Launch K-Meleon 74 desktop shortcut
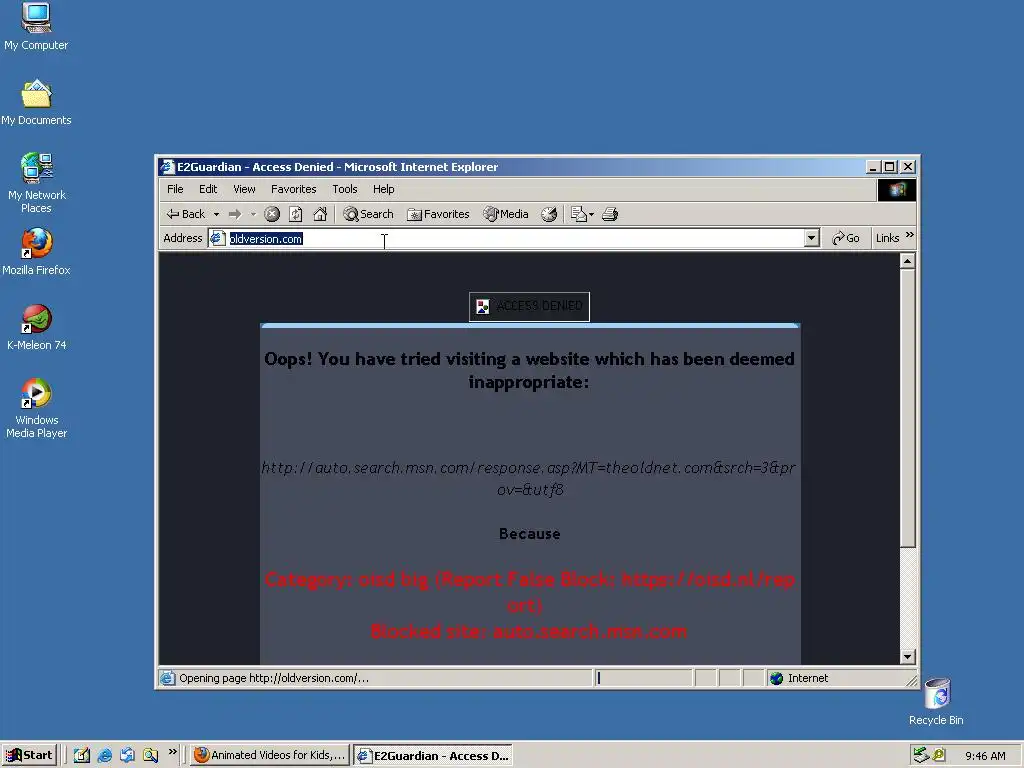This screenshot has height=768, width=1024. coord(36,327)
